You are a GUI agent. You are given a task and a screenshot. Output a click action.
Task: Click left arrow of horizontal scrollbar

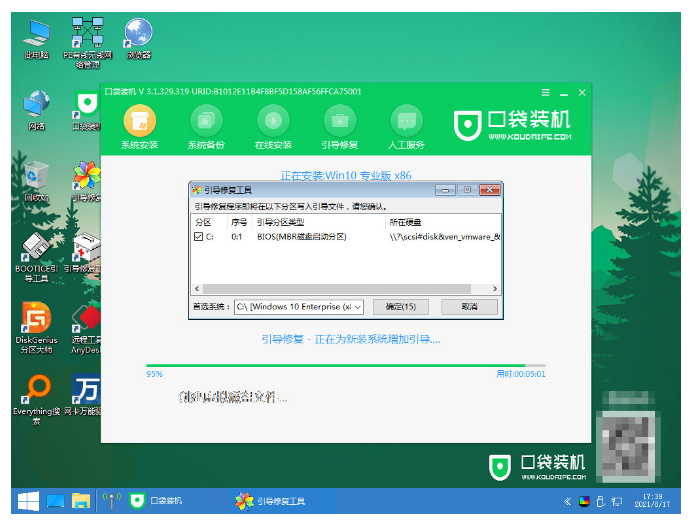[197, 289]
